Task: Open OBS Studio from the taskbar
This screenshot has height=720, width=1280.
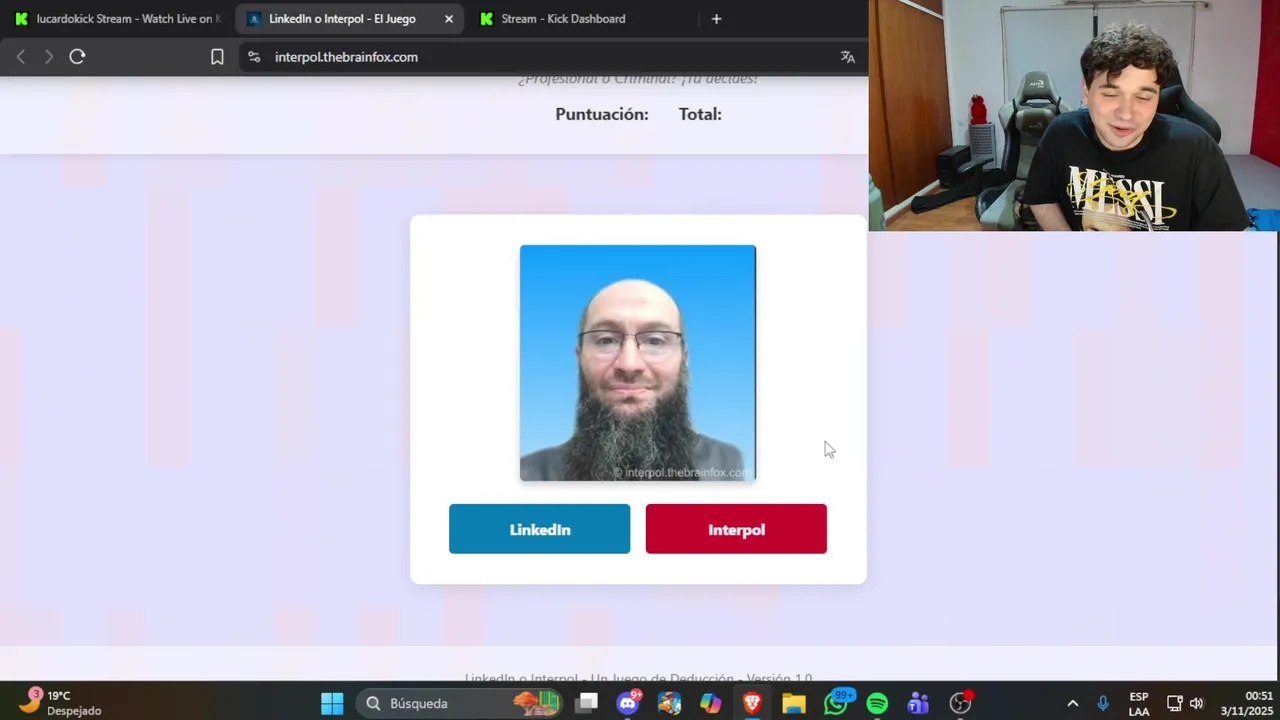Action: coord(960,703)
